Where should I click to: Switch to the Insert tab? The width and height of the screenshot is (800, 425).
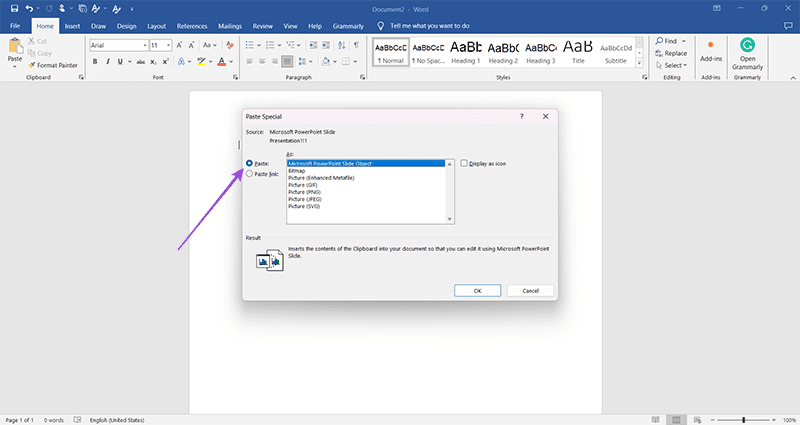click(x=72, y=26)
